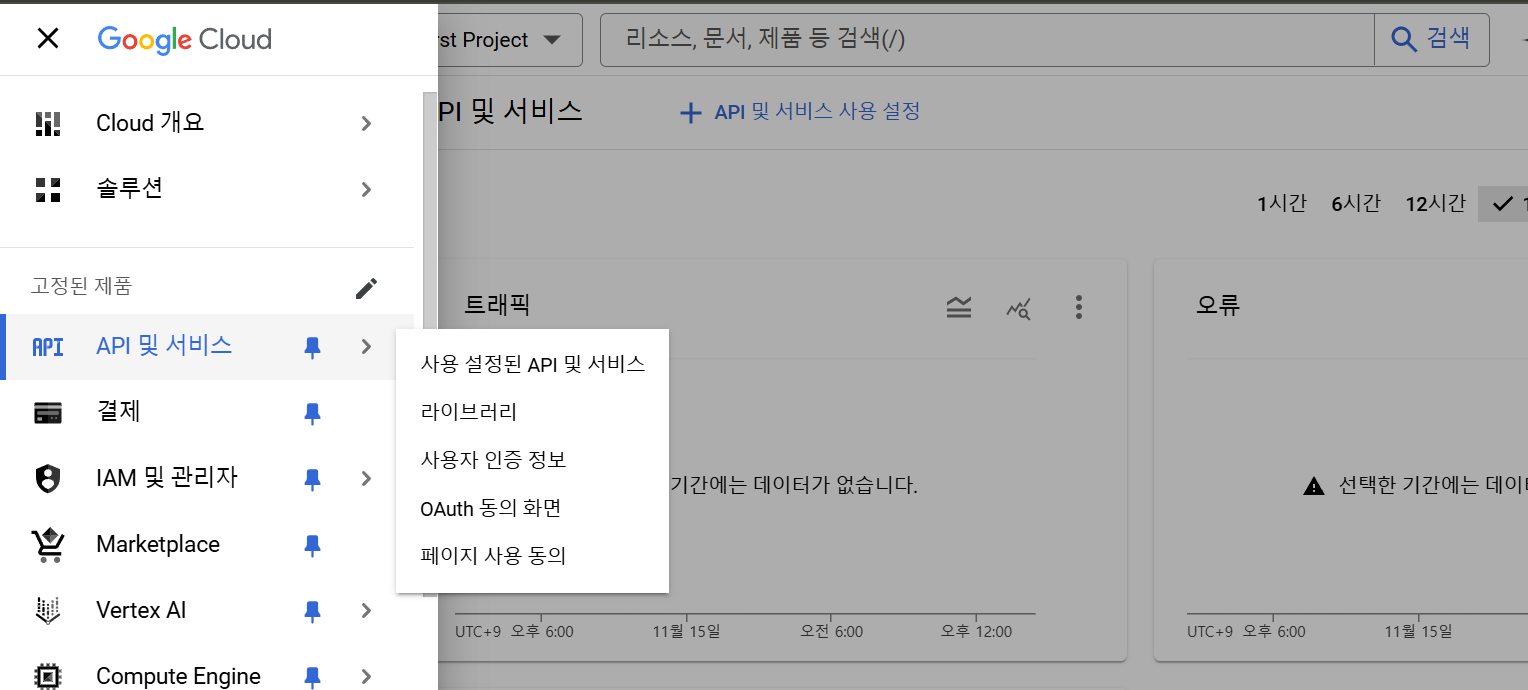This screenshot has width=1528, height=690.
Task: Select IAM 및 관리자 in navigation menu
Action: click(x=207, y=479)
